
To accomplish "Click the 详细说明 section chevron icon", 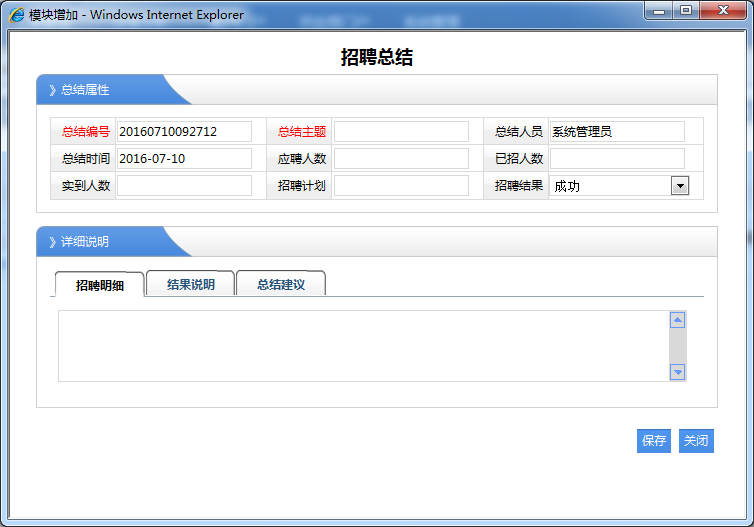I will click(x=52, y=242).
